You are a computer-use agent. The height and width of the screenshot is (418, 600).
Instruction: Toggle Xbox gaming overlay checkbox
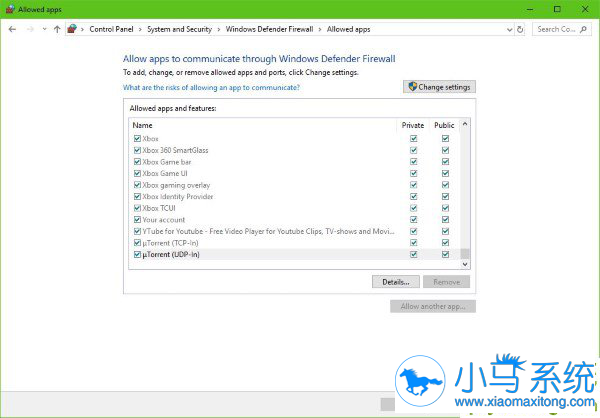[x=137, y=185]
